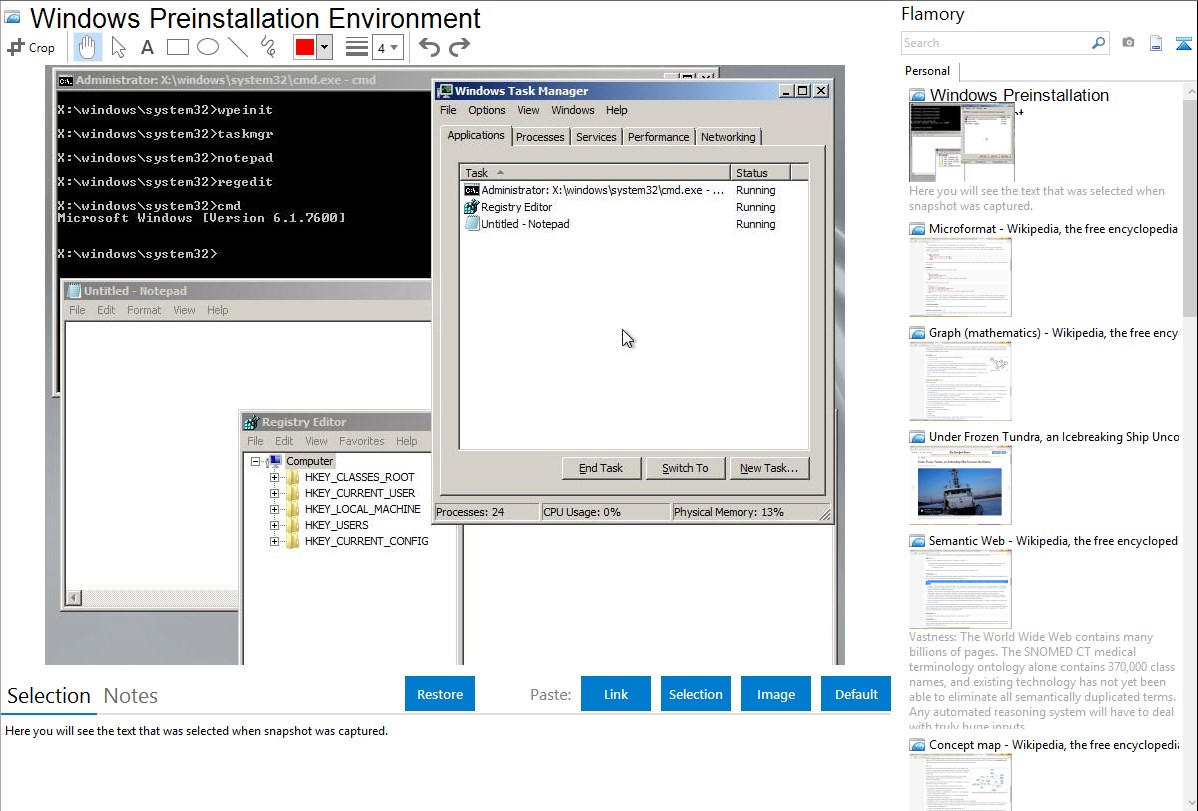Screen dimensions: 1198x811
Task: Open the Semantic Web snapshot thumbnail
Action: pyautogui.click(x=960, y=589)
